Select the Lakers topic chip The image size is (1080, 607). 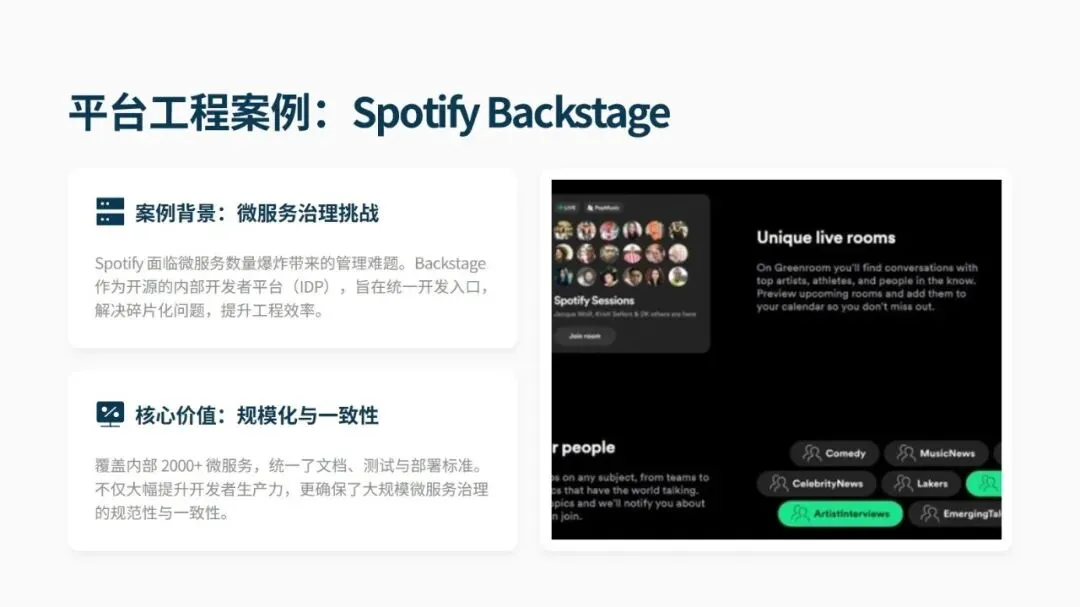[x=921, y=484]
